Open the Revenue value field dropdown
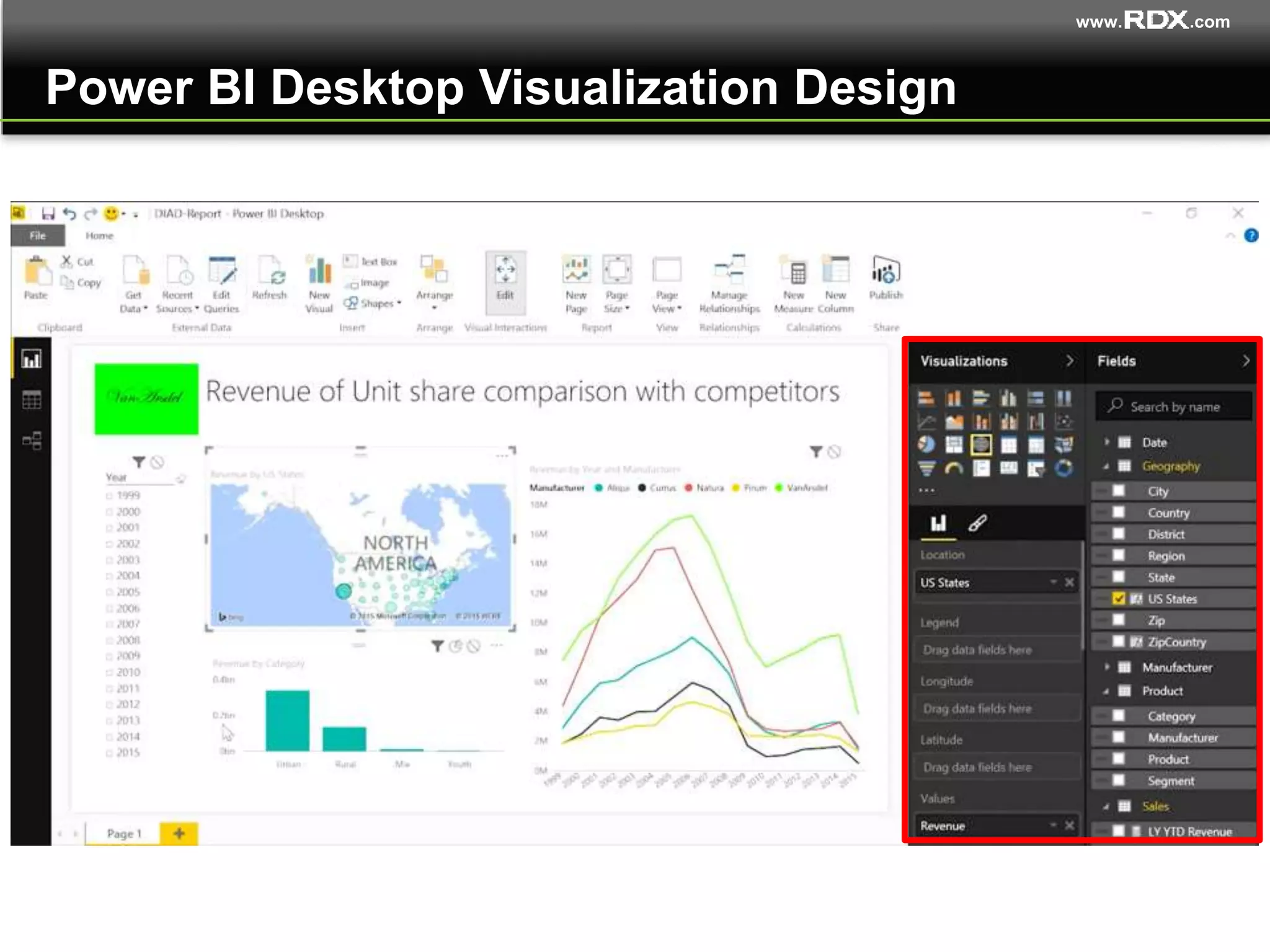 click(x=1053, y=825)
